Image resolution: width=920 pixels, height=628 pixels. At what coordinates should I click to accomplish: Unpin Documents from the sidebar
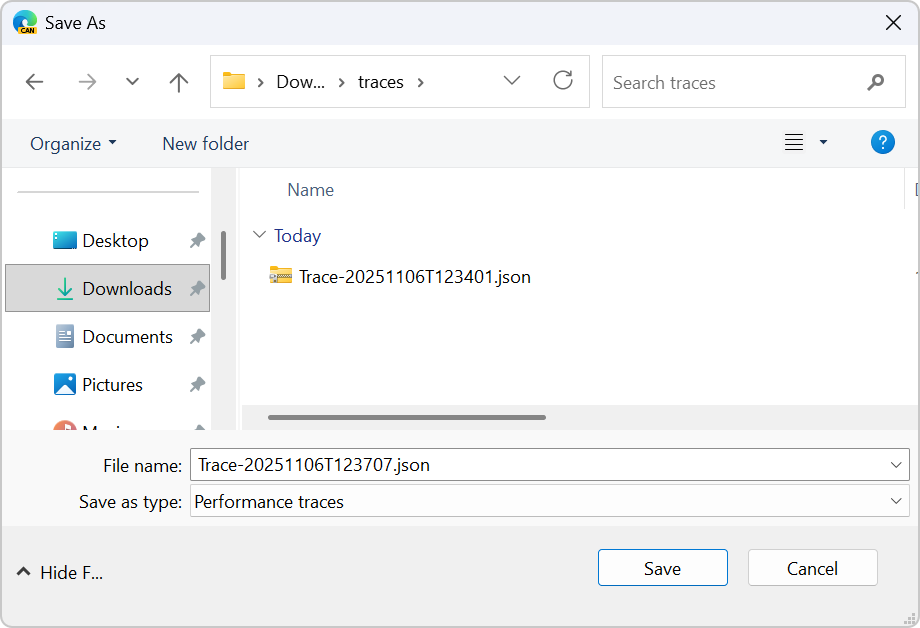click(197, 336)
